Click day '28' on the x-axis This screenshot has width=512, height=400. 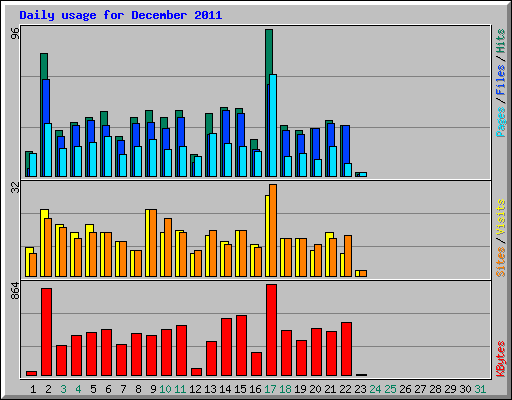435,389
